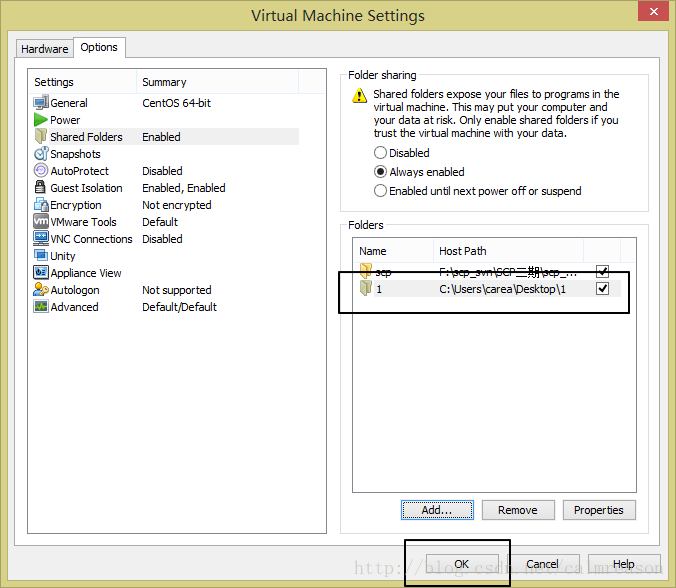Click the Default/Default summary value
676x588 pixels.
point(179,307)
